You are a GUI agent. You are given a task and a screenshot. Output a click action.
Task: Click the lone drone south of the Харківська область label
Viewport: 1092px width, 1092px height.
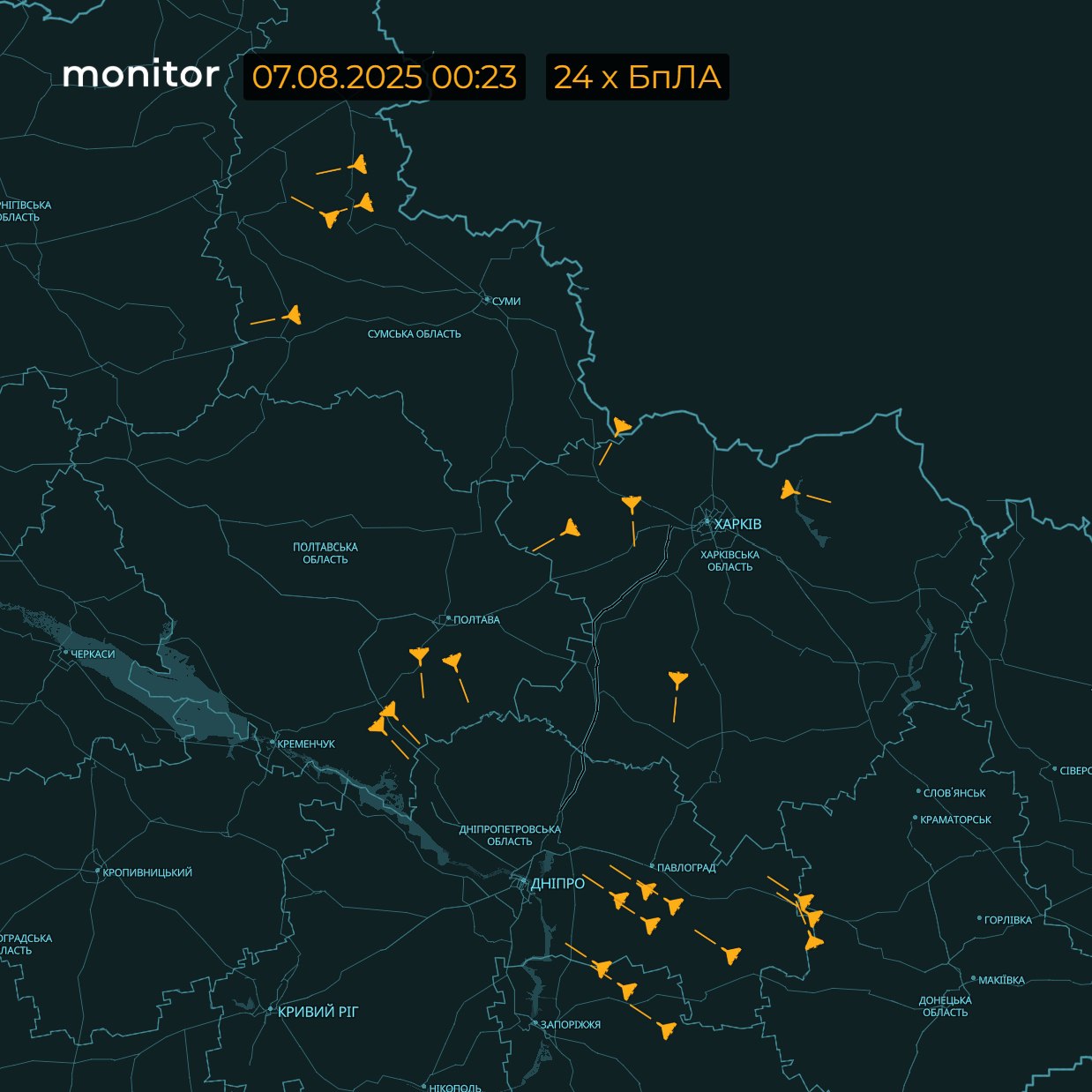(677, 679)
